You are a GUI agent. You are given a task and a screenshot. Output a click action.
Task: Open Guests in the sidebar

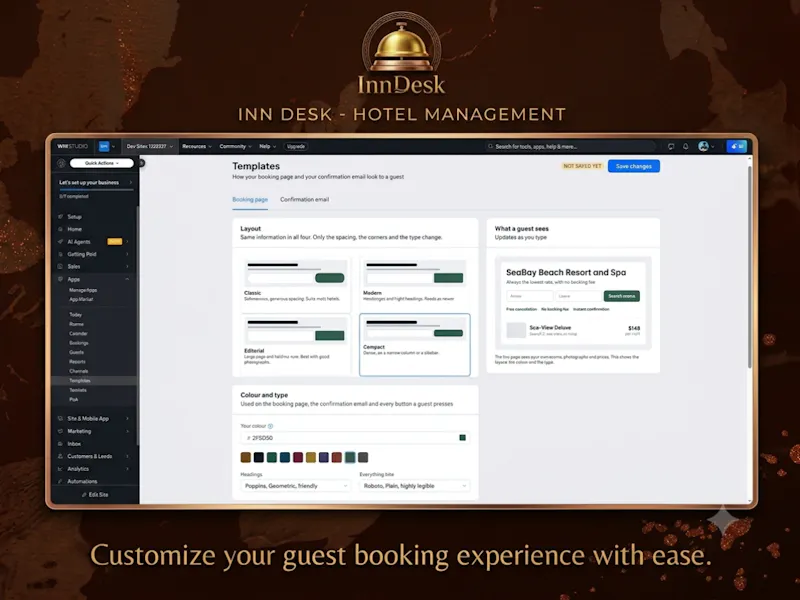click(77, 353)
